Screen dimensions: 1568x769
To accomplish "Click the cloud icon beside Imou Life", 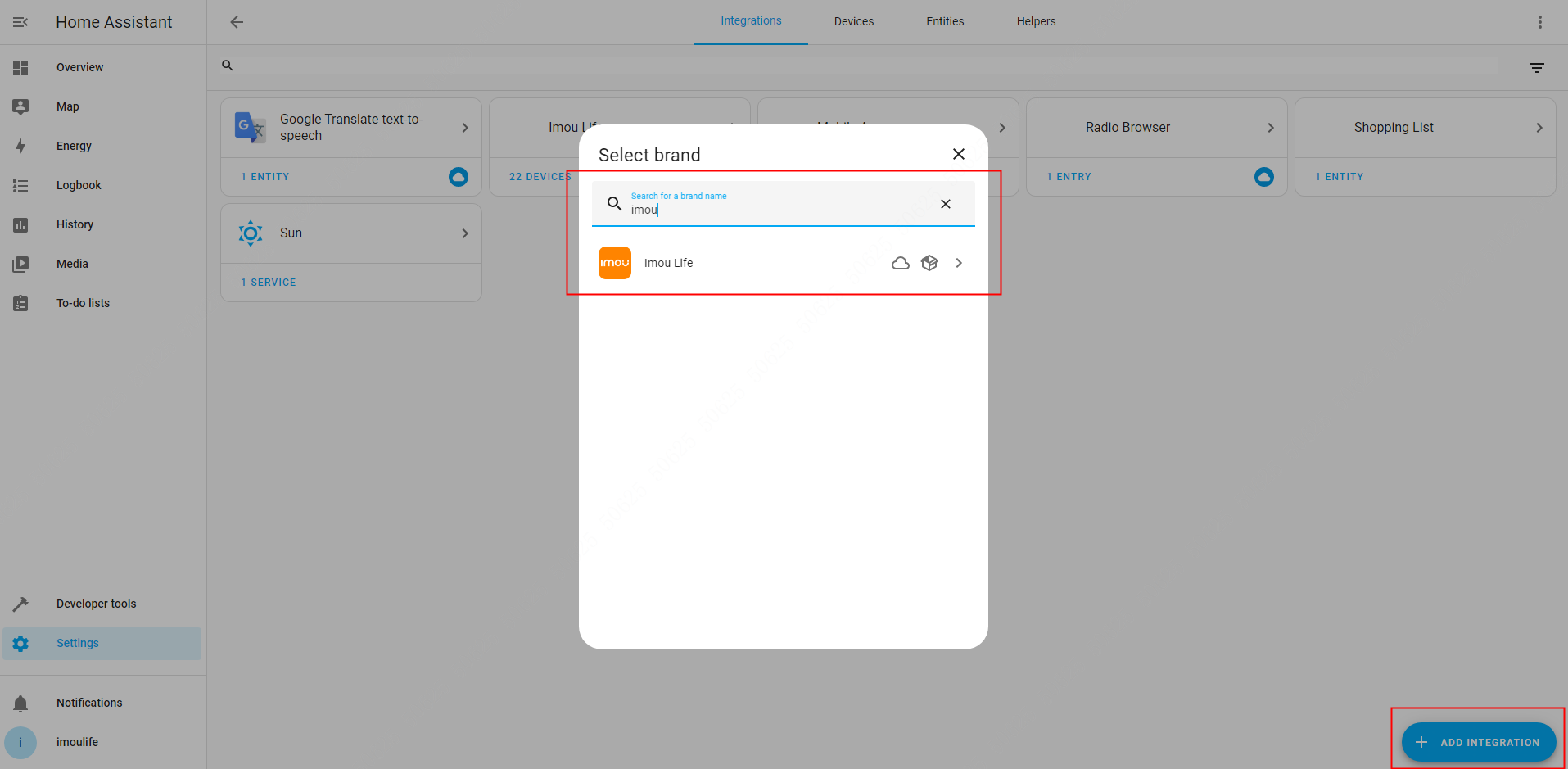I will pos(901,263).
